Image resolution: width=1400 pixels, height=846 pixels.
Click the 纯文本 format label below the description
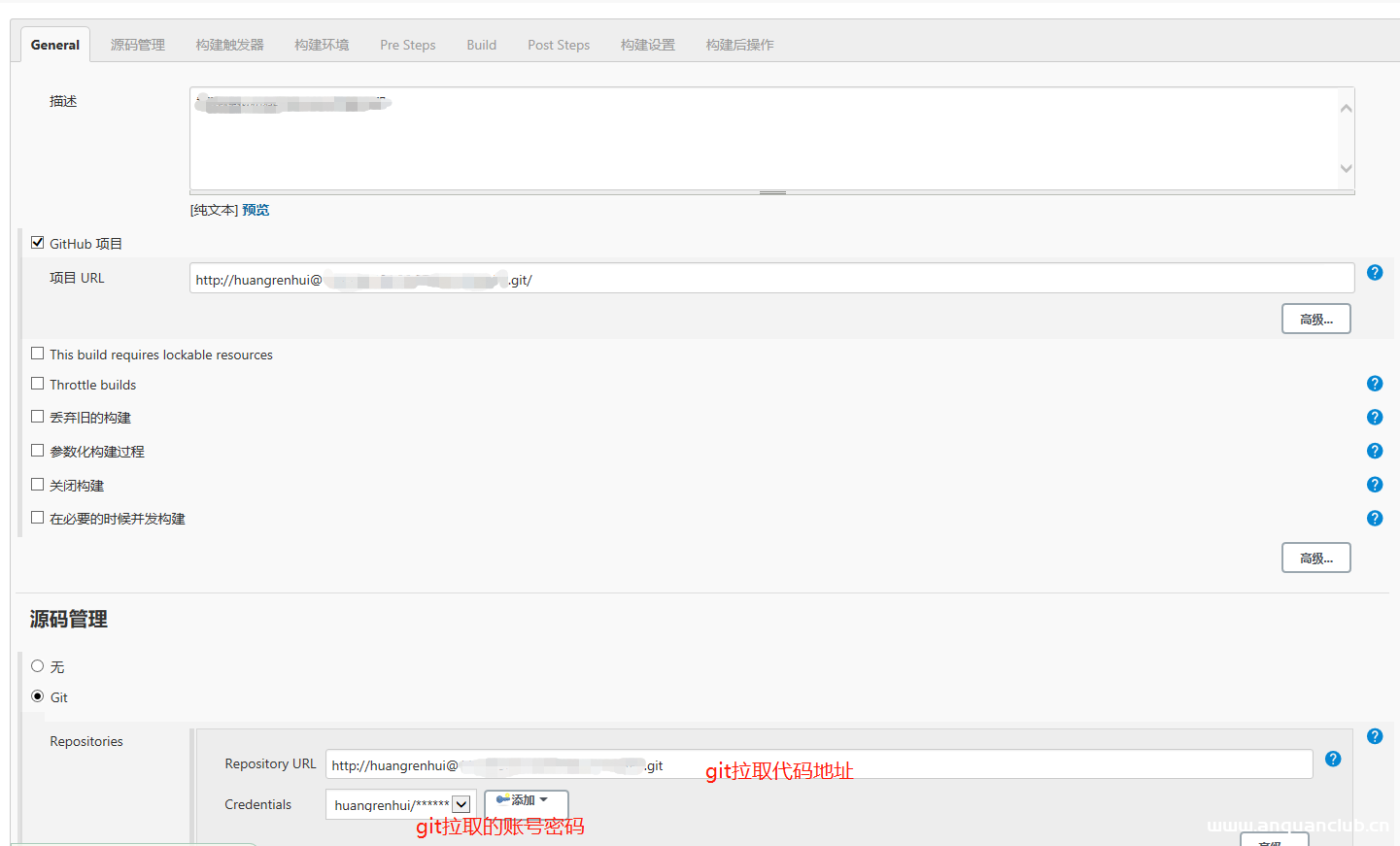[214, 210]
